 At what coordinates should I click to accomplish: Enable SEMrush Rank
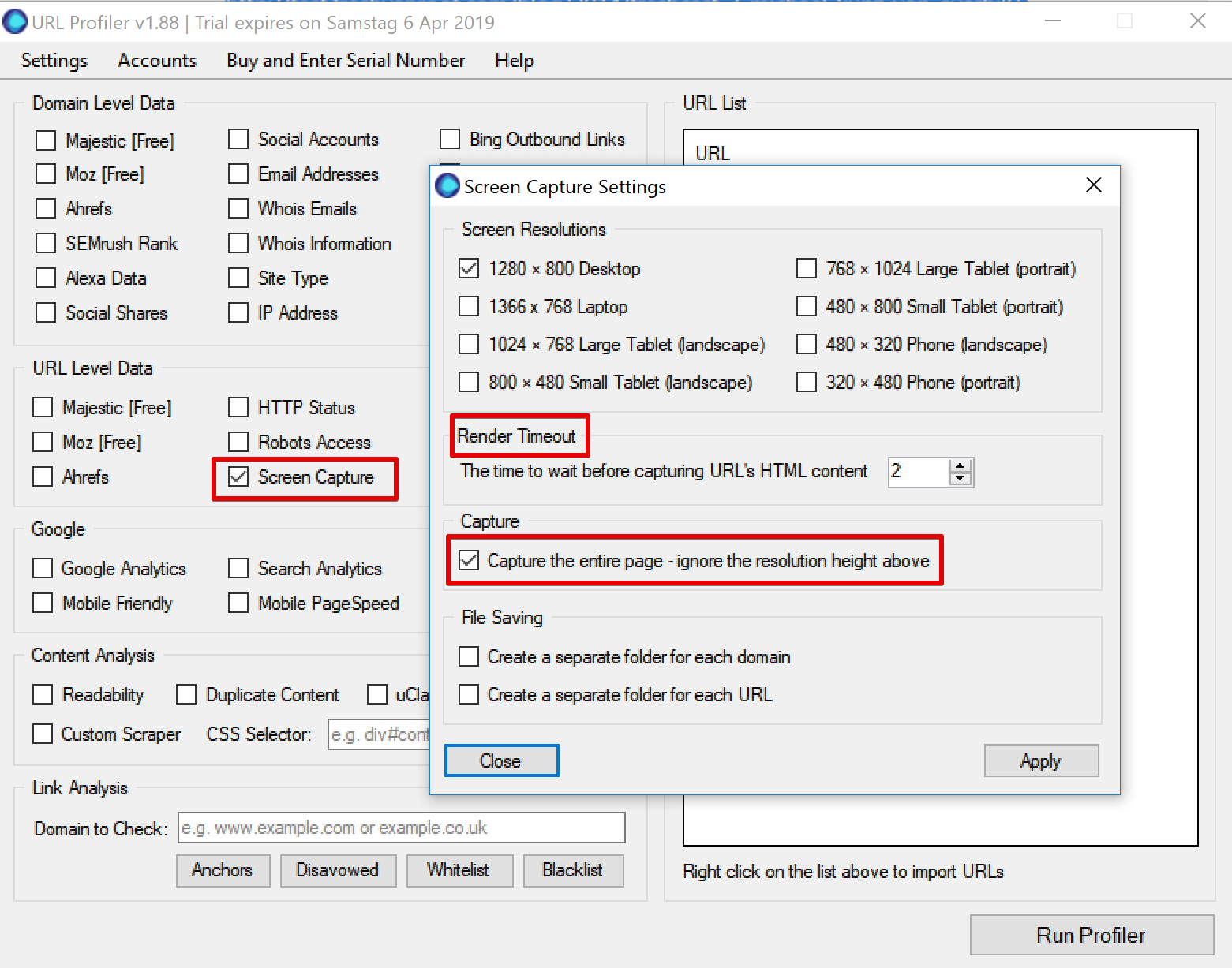coord(46,243)
